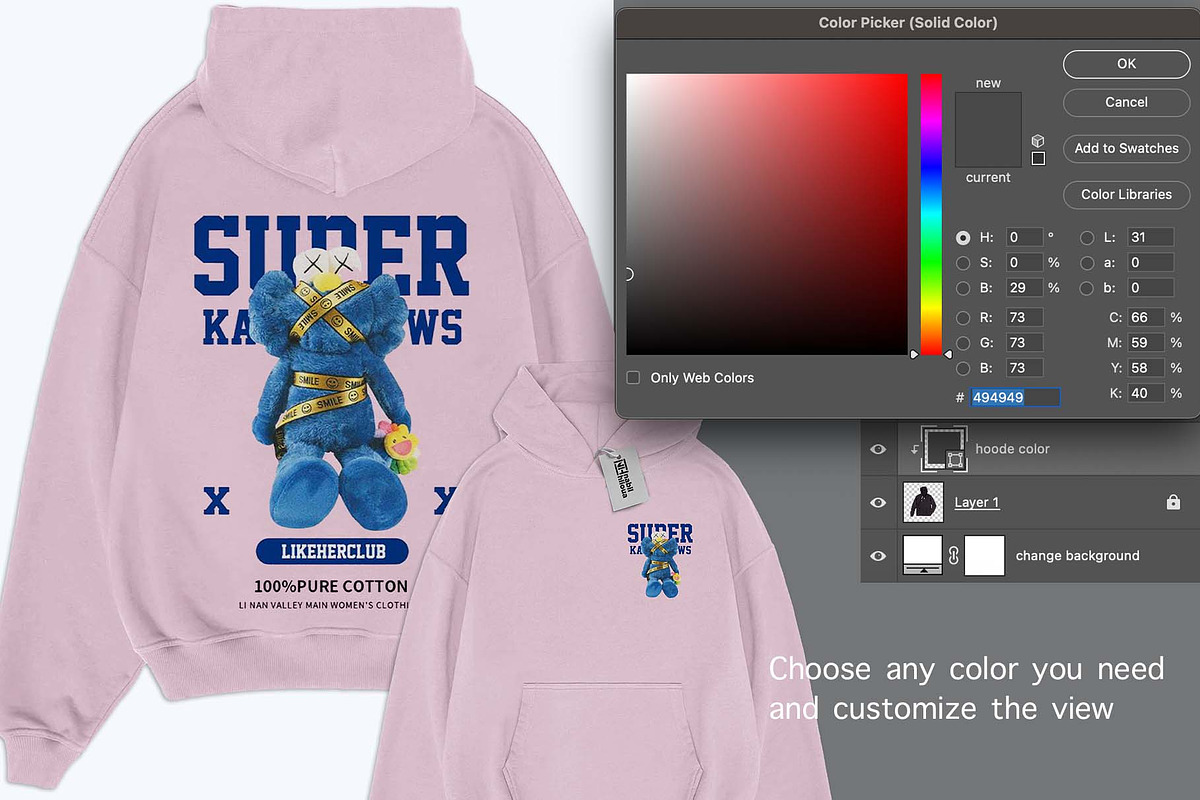1200x800 pixels.
Task: Hide Layer 1 with the eye icon
Action: [x=878, y=502]
